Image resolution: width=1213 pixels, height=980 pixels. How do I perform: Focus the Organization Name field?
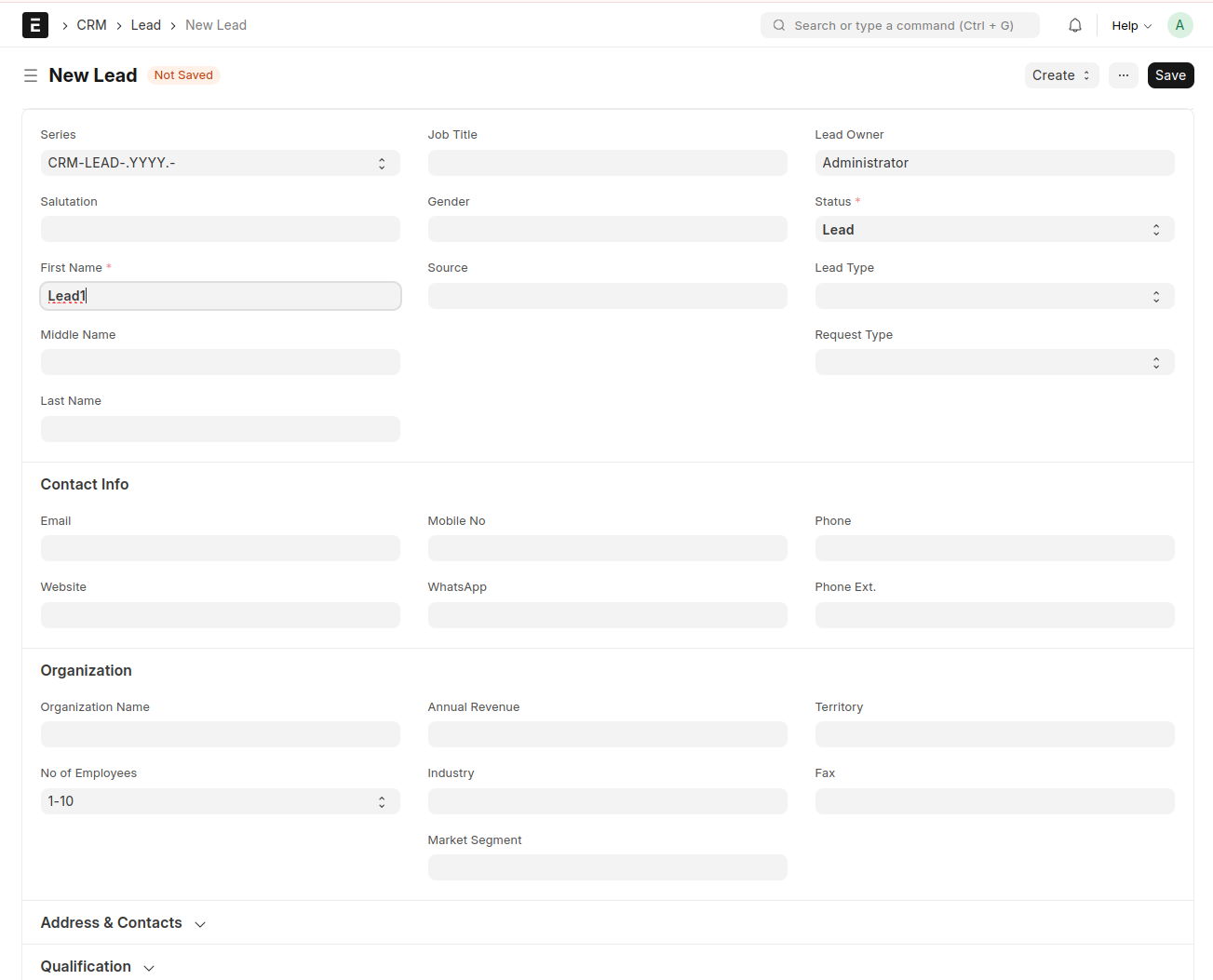coord(220,734)
